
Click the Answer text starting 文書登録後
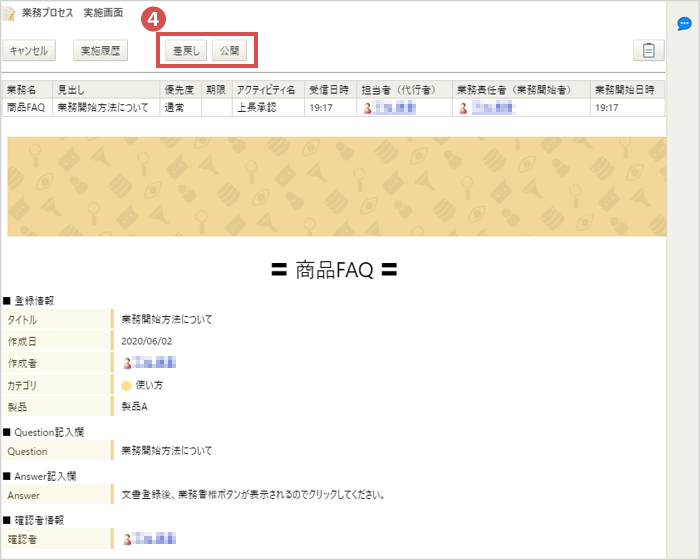pyautogui.click(x=253, y=494)
